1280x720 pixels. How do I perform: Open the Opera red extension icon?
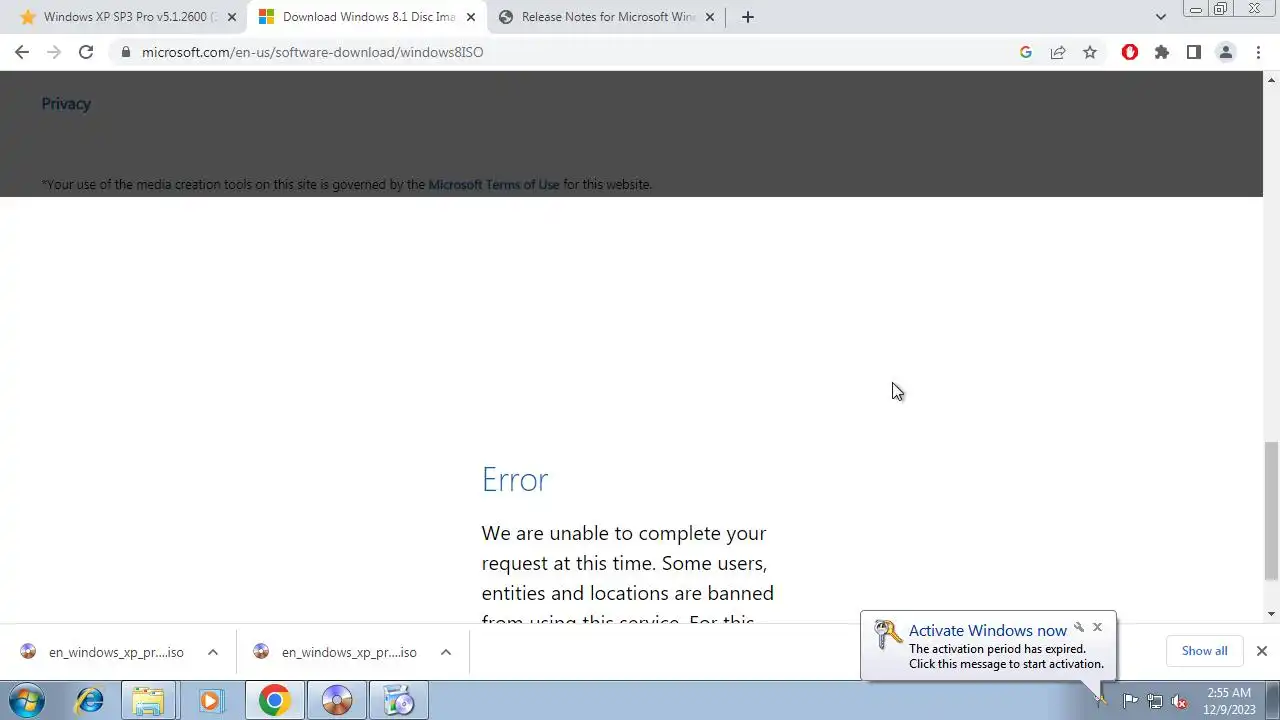tap(1130, 52)
